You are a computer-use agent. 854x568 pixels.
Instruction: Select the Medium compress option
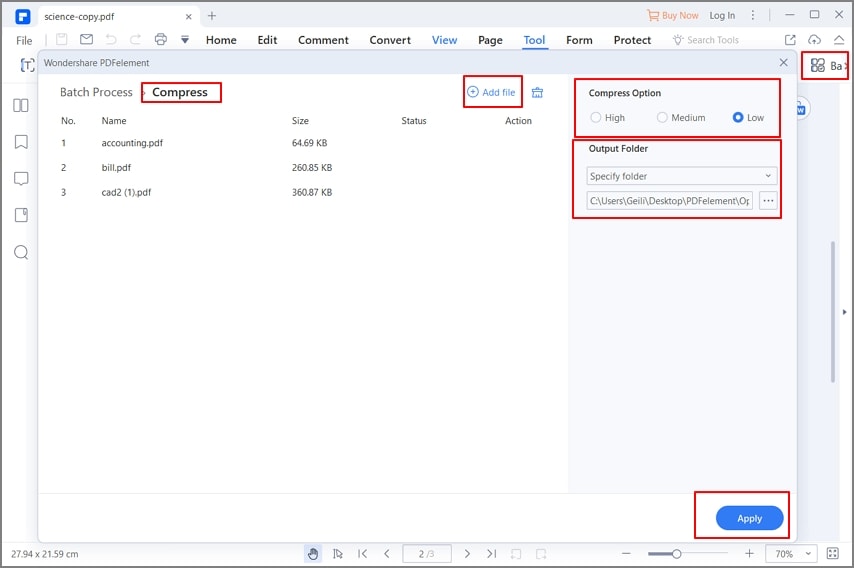click(681, 118)
